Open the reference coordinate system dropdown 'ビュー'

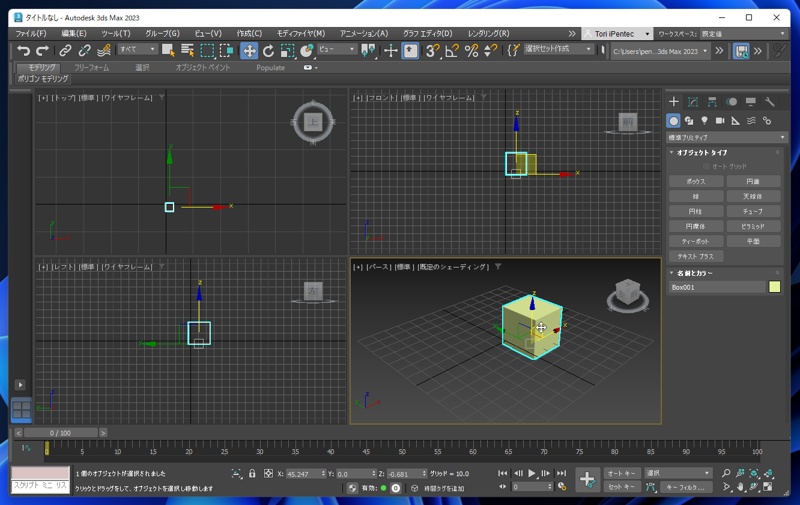[x=337, y=49]
